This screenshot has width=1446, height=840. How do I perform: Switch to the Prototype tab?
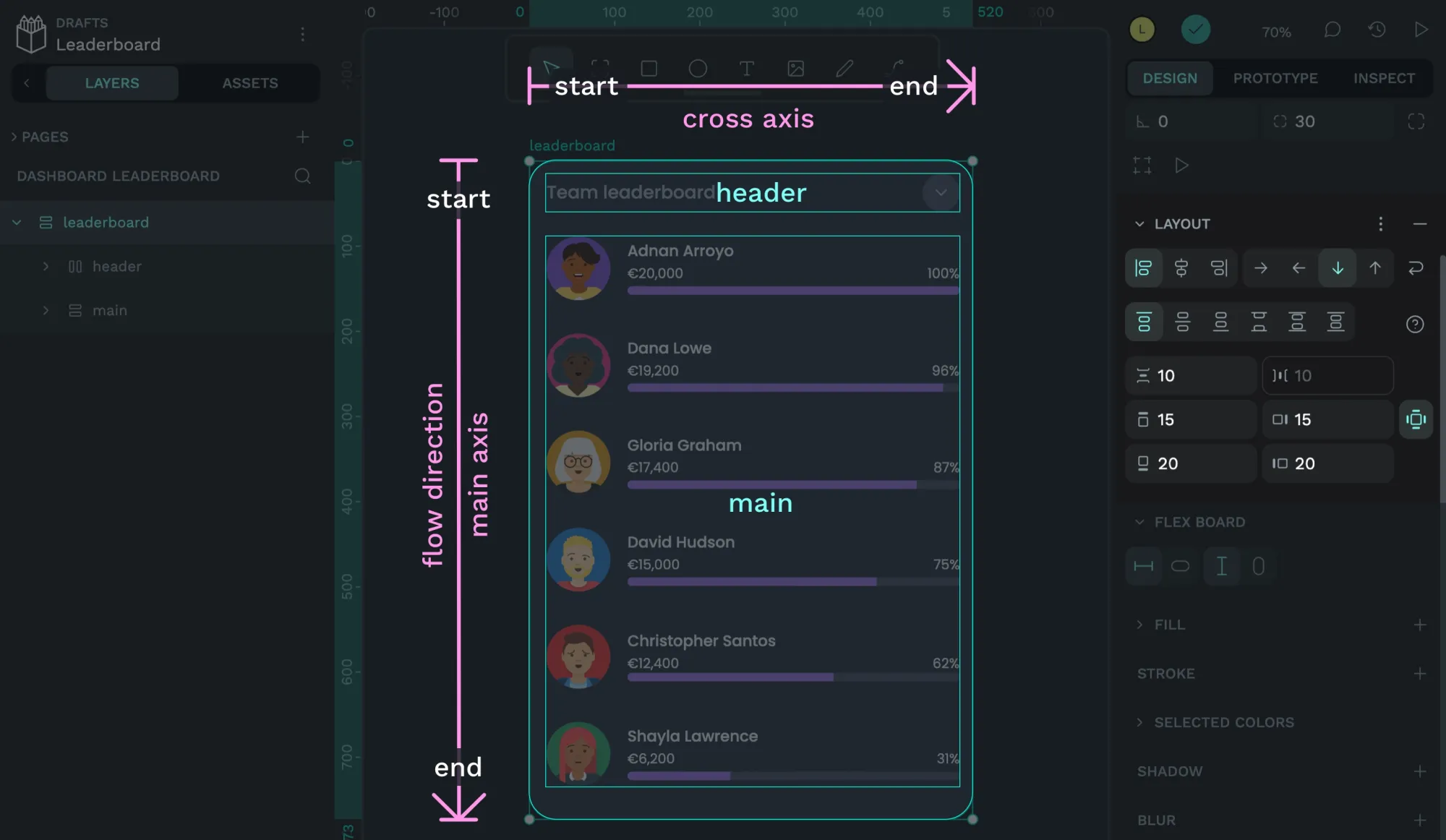[x=1275, y=79]
